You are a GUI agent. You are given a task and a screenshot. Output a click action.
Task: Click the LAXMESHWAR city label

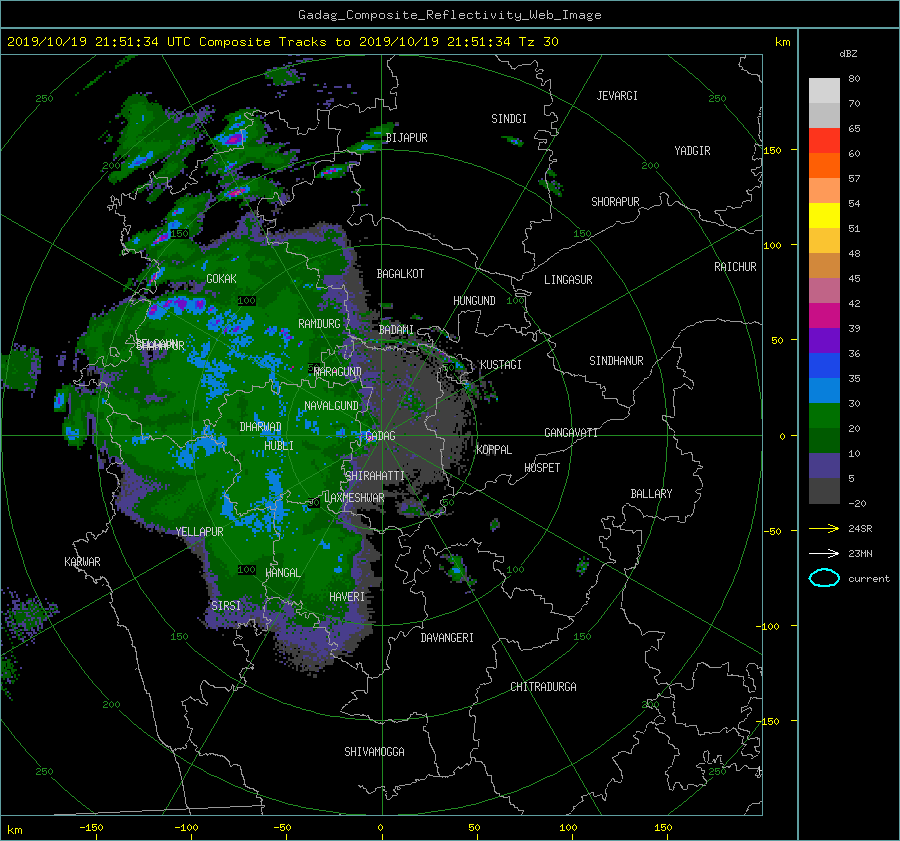(x=355, y=498)
